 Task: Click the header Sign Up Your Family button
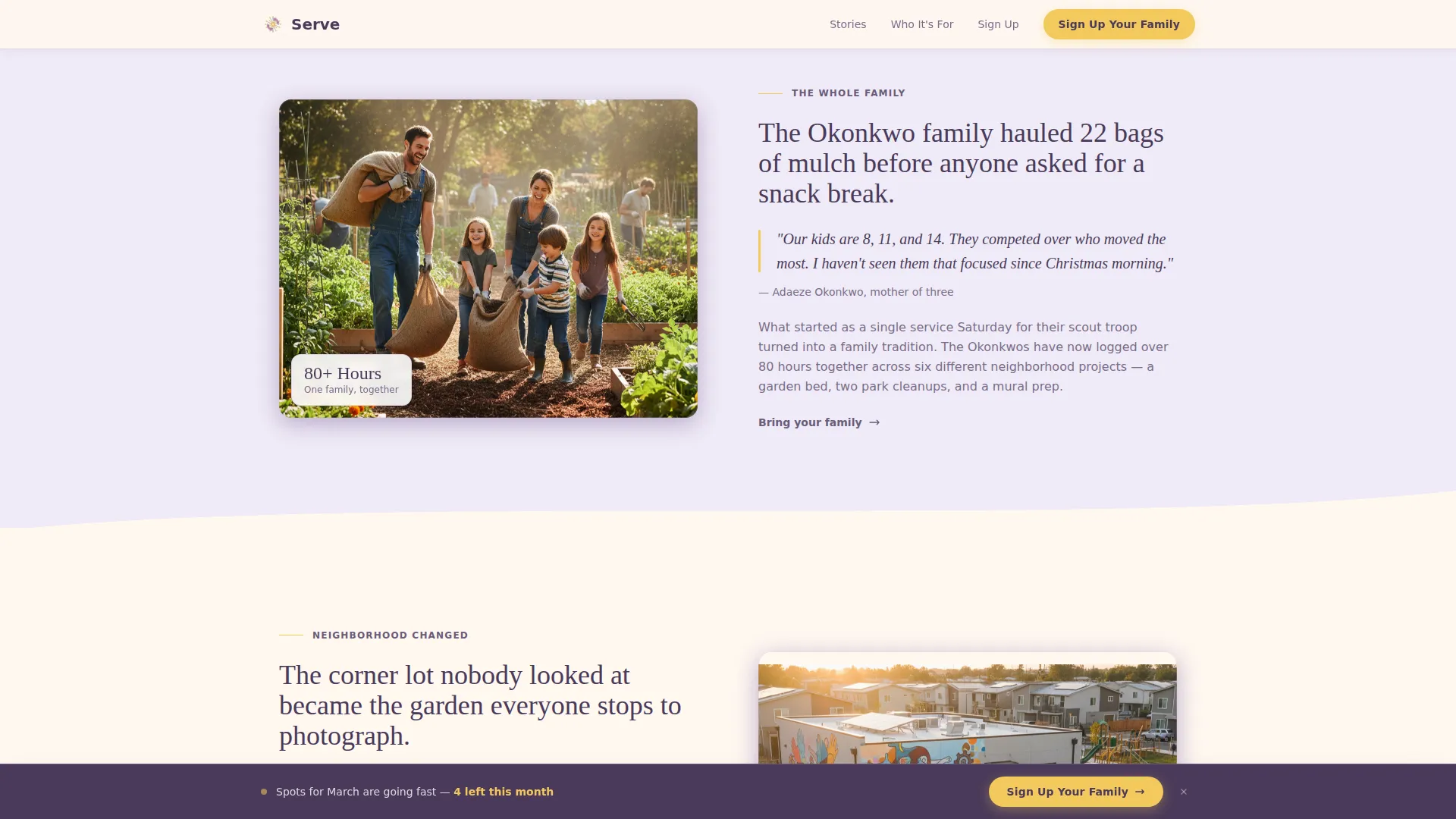pyautogui.click(x=1119, y=24)
